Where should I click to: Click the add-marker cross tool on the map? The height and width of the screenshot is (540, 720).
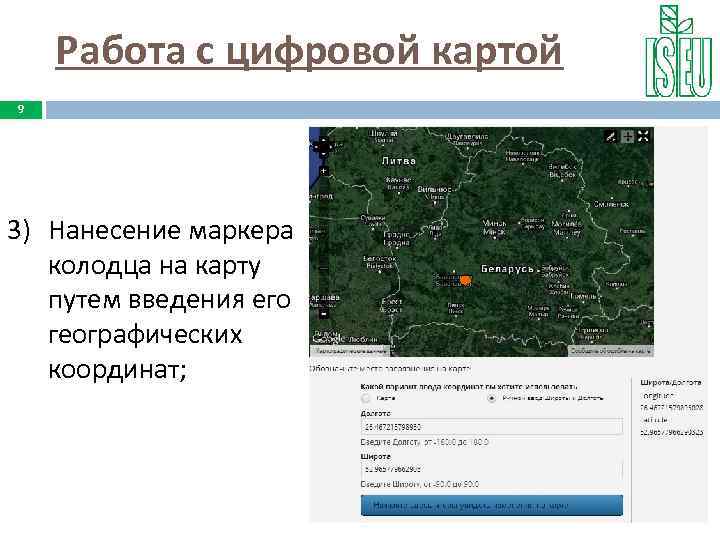pyautogui.click(x=627, y=136)
